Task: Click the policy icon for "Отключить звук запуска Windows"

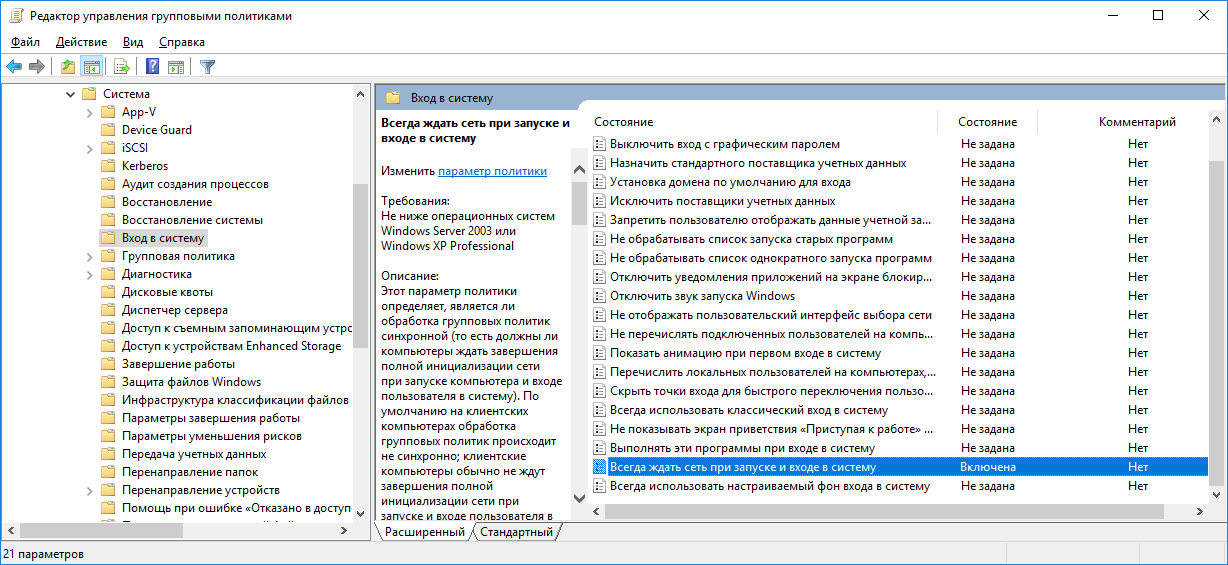Action: click(x=600, y=296)
